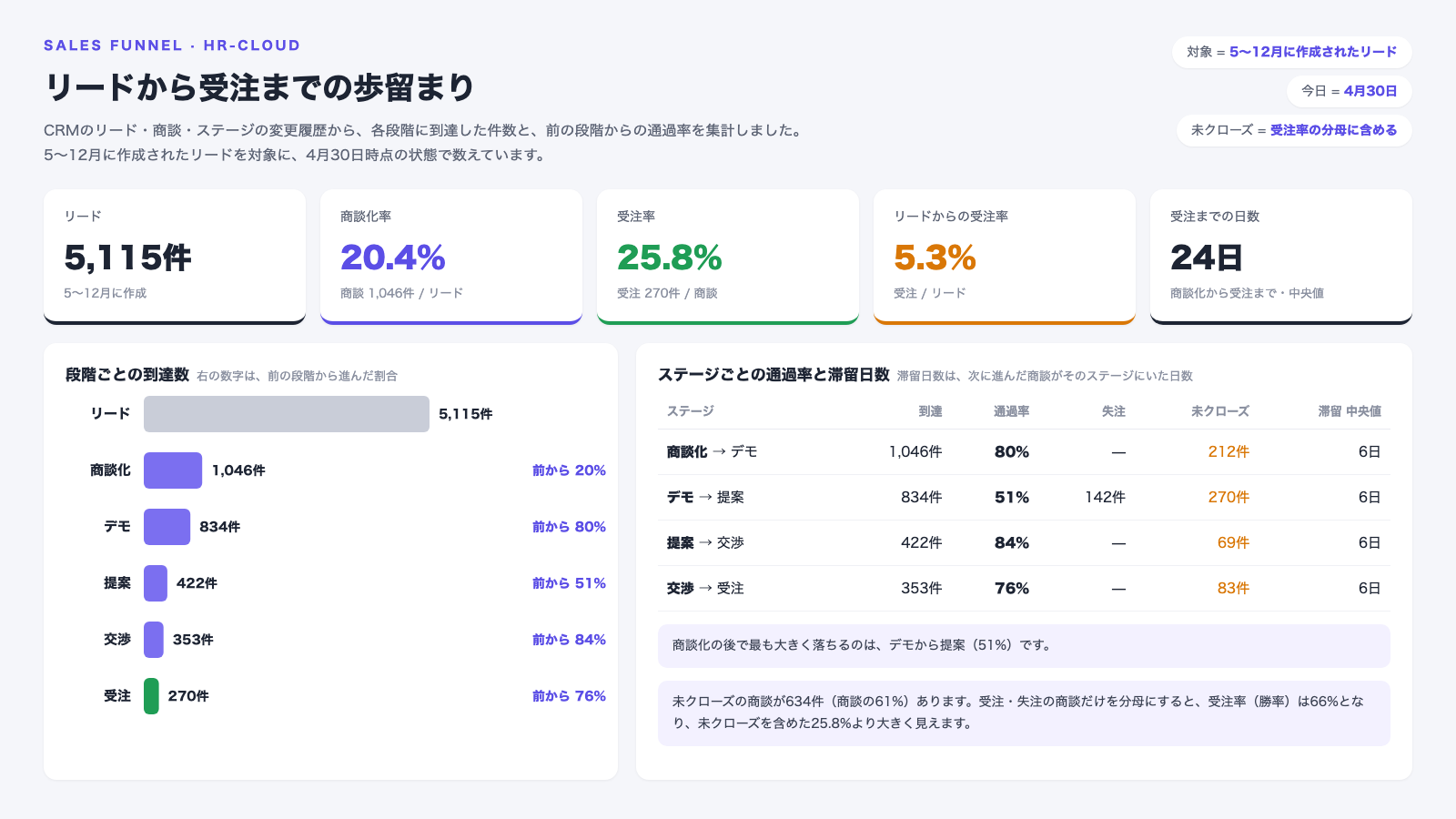Click the purple 商談化 funnel bar
1456x819 pixels.
coord(173,470)
